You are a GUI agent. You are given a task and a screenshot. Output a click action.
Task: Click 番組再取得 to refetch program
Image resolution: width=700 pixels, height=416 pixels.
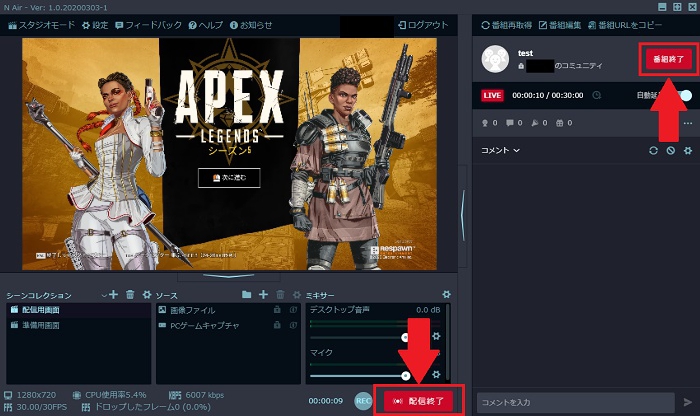tap(507, 25)
